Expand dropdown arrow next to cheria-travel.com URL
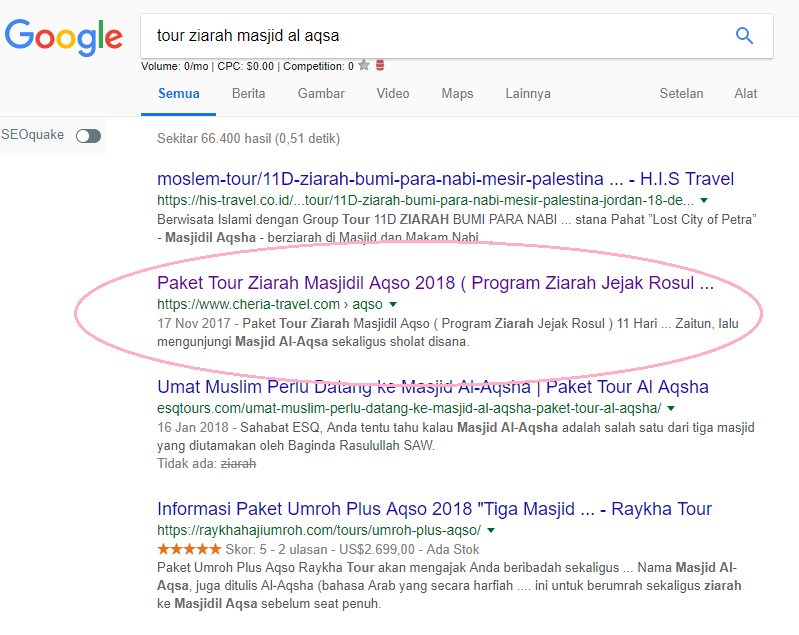Screen dimensions: 799x635 [393, 304]
